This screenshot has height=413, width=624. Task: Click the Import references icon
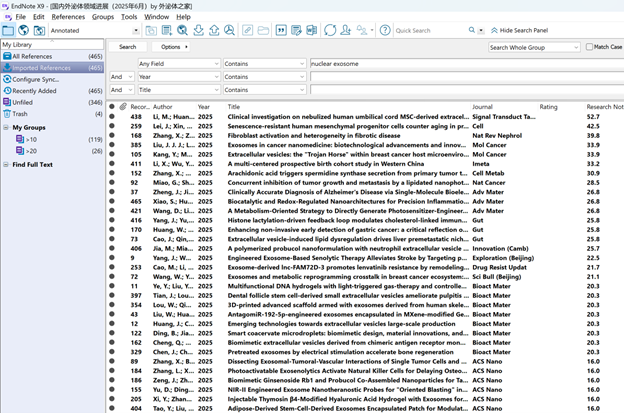click(198, 30)
